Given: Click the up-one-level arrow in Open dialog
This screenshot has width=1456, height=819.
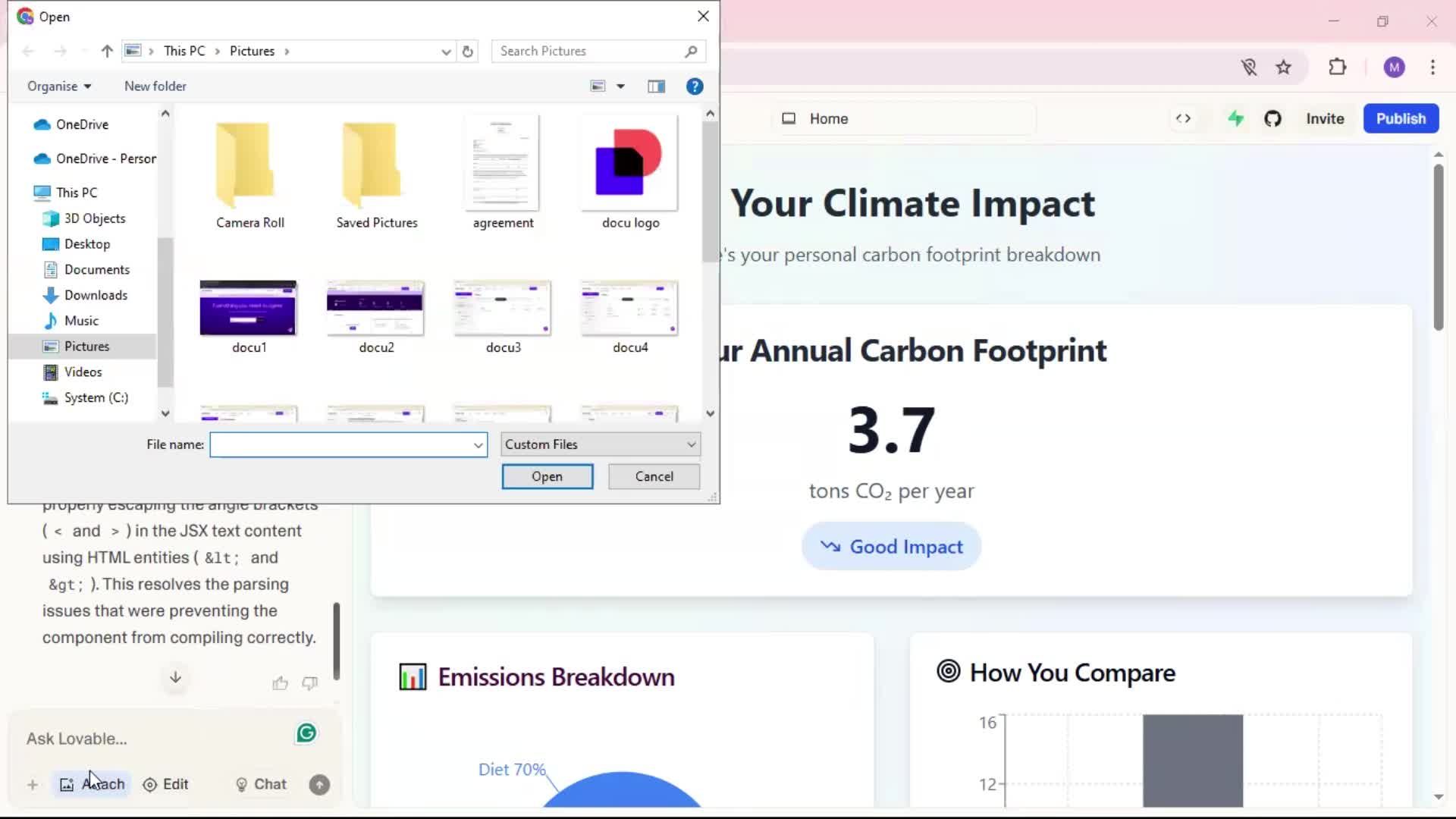Looking at the screenshot, I should point(107,51).
